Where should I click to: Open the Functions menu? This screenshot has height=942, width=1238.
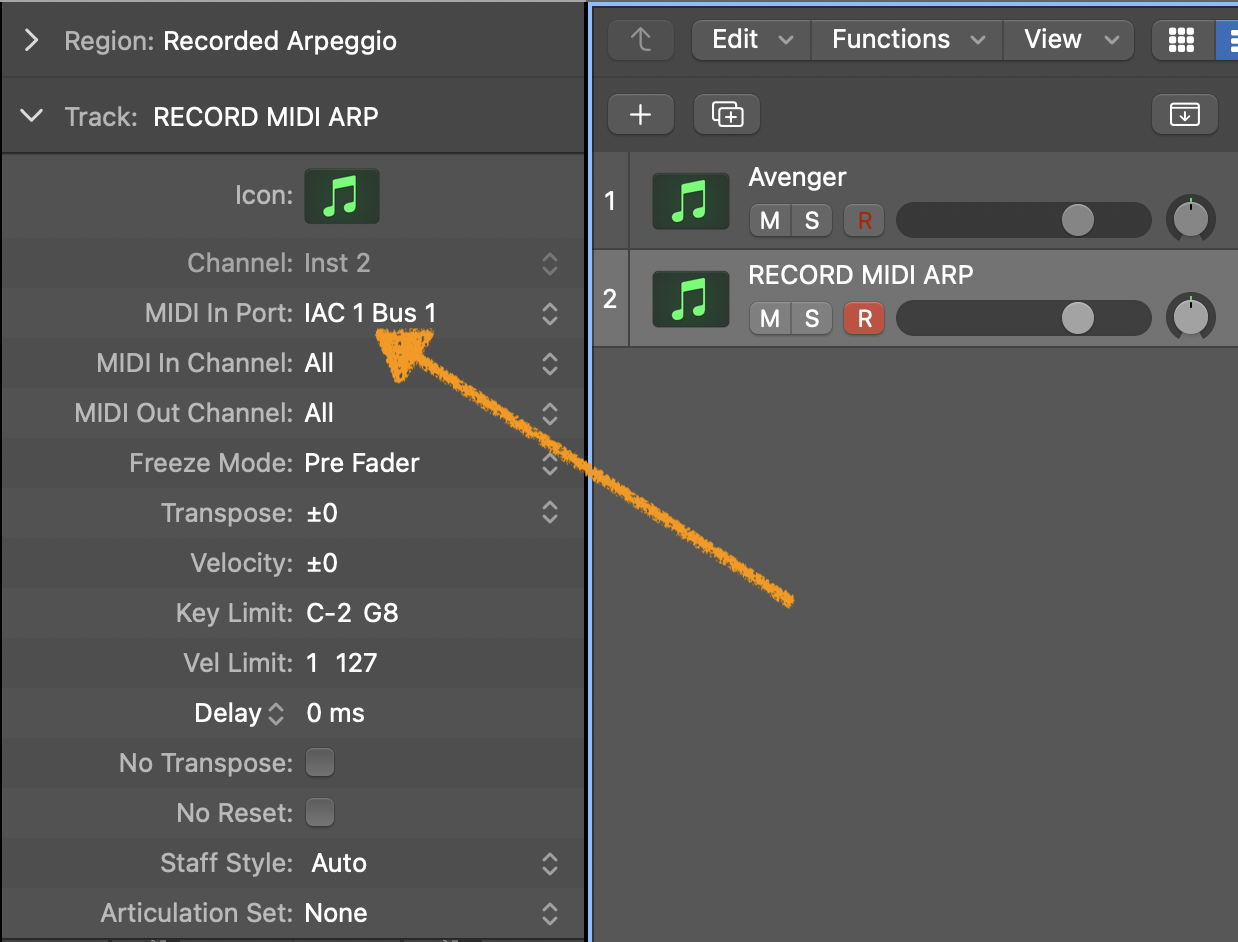pyautogui.click(x=908, y=40)
